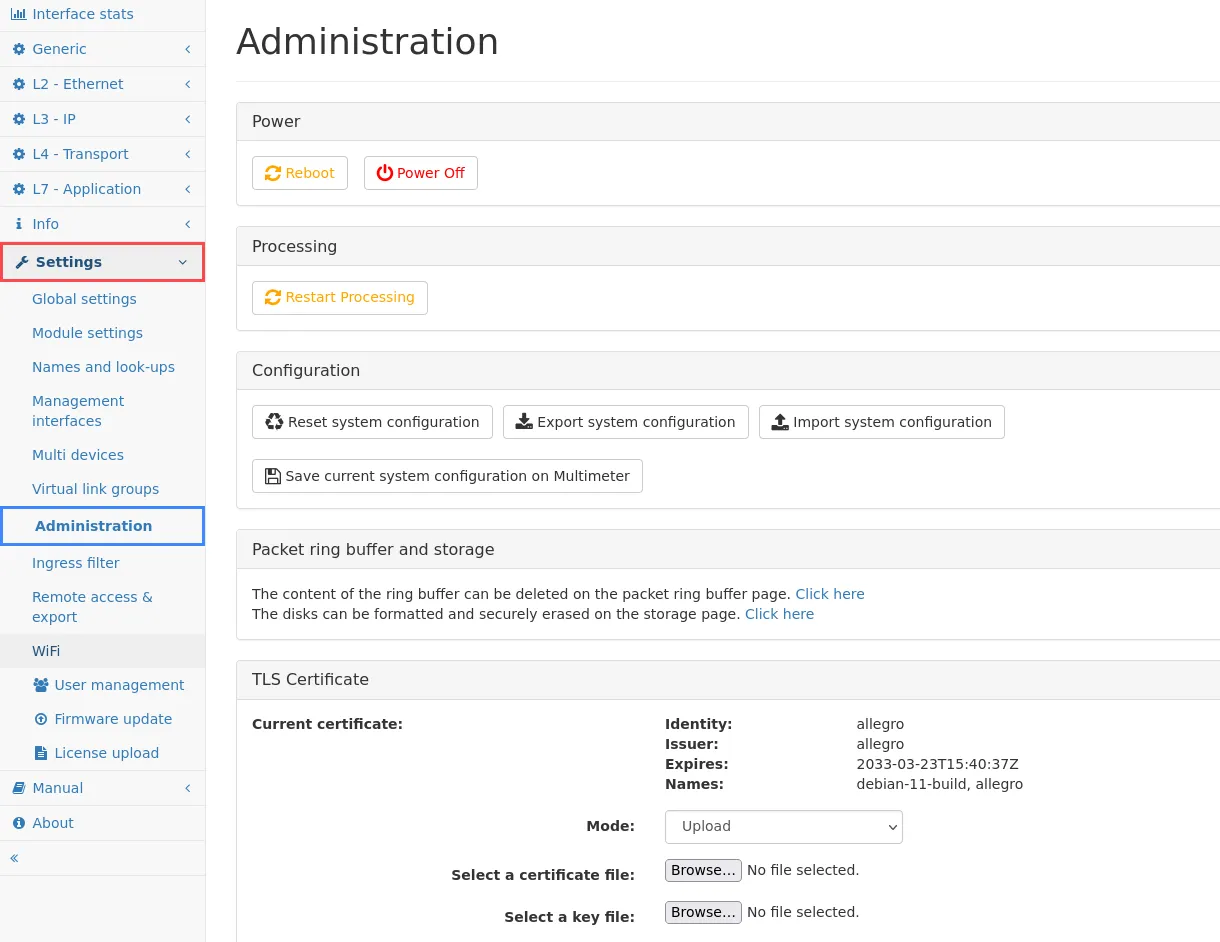The width and height of the screenshot is (1220, 942).
Task: Click the power symbol inside Power Off button
Action: 385,172
